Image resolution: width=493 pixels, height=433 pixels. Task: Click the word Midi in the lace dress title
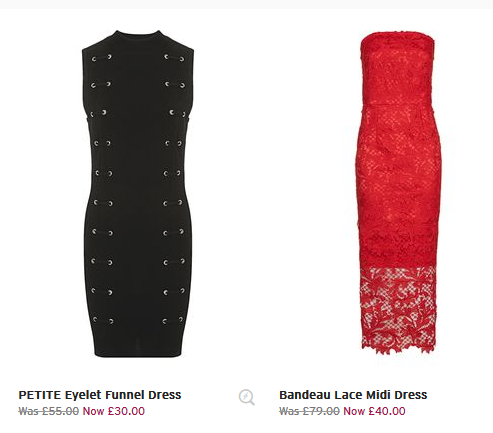[379, 395]
